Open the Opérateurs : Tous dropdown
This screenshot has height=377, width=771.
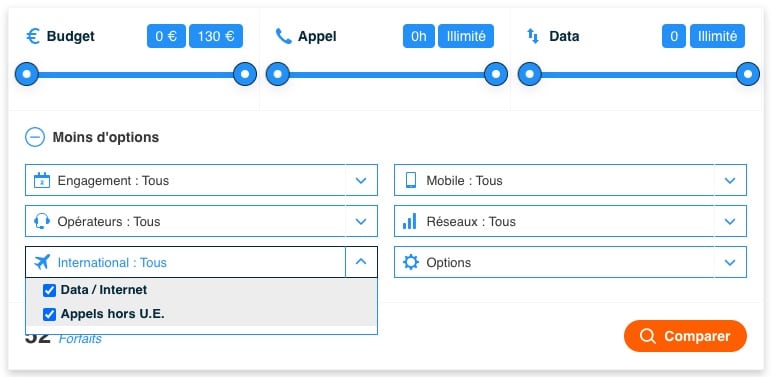pos(201,221)
